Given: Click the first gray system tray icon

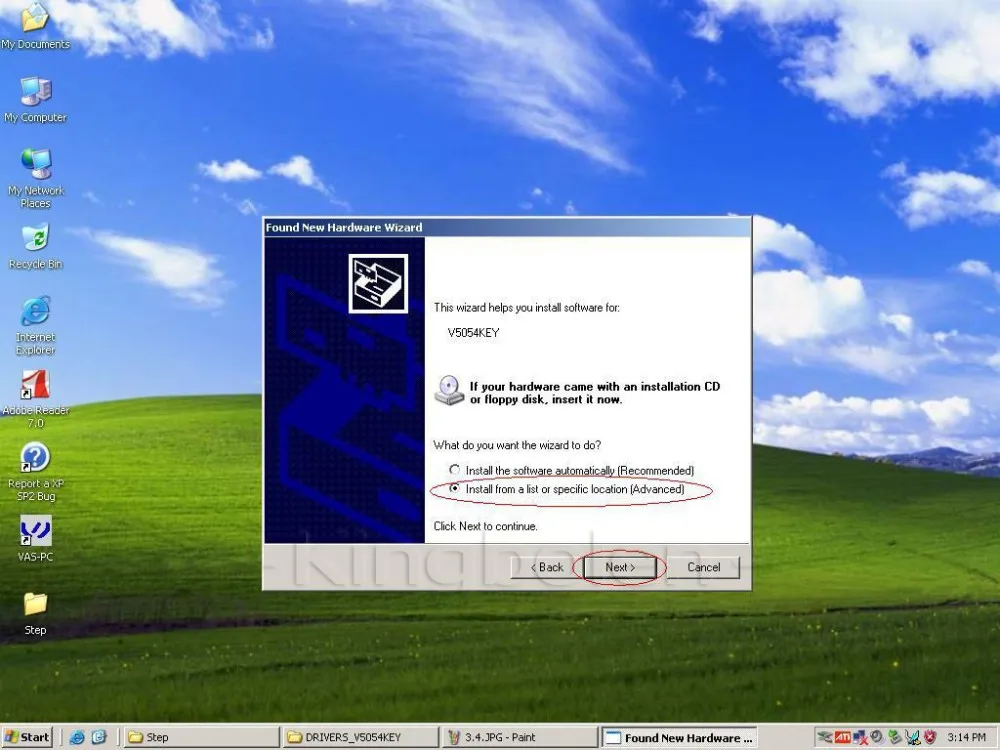Looking at the screenshot, I should click(825, 737).
